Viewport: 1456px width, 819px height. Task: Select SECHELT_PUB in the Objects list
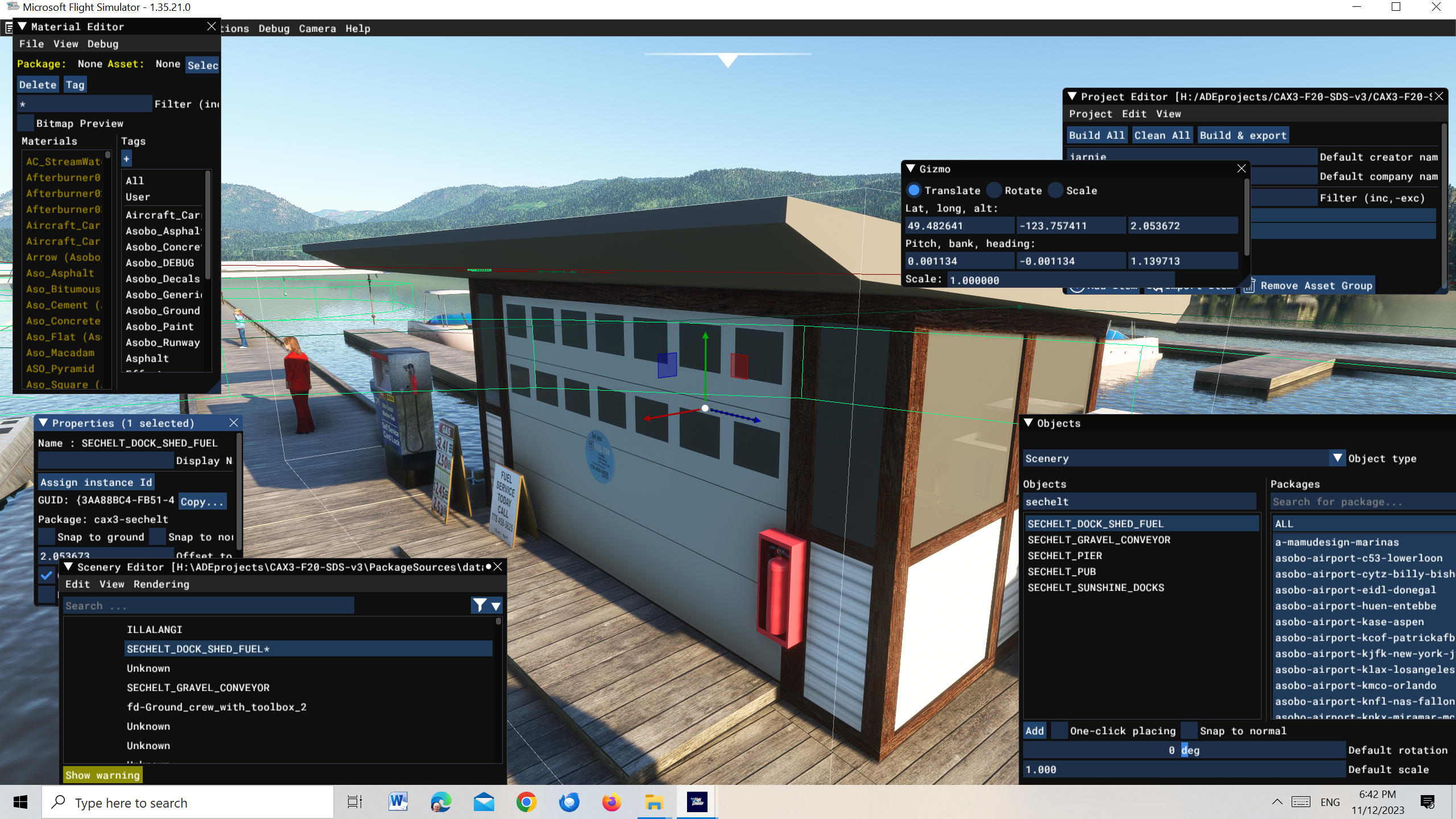coord(1061,571)
